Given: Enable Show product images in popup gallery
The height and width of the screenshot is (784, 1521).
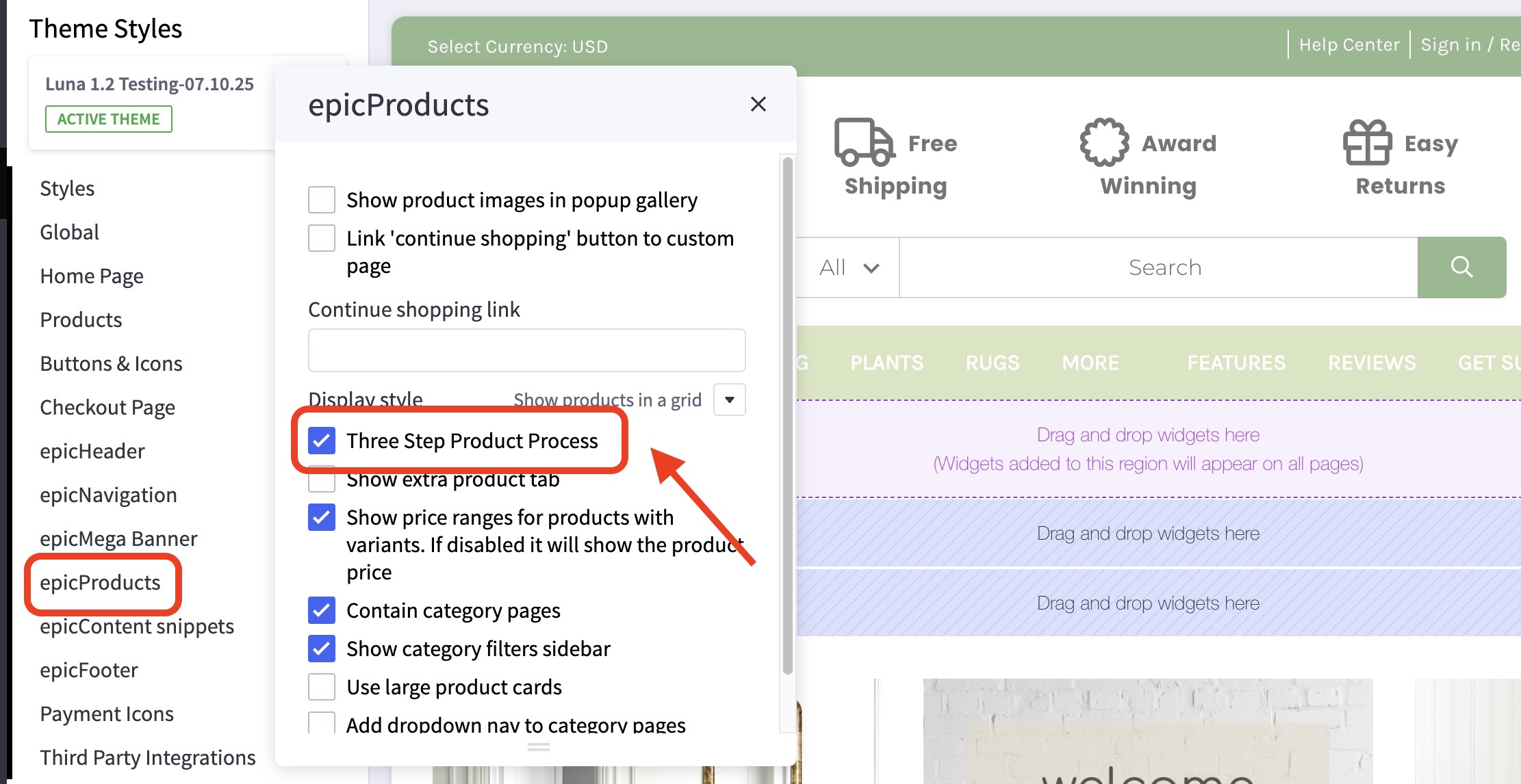Looking at the screenshot, I should tap(321, 199).
